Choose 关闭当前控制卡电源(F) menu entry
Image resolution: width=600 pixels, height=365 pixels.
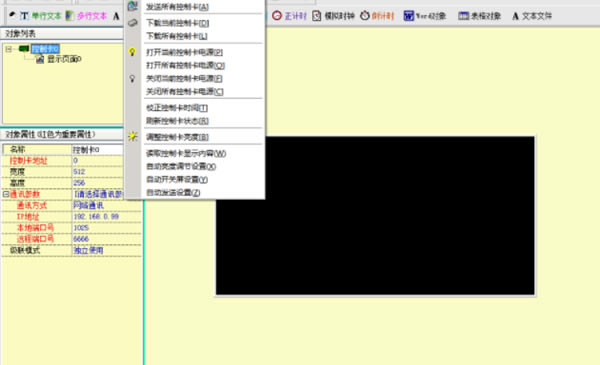pyautogui.click(x=184, y=78)
